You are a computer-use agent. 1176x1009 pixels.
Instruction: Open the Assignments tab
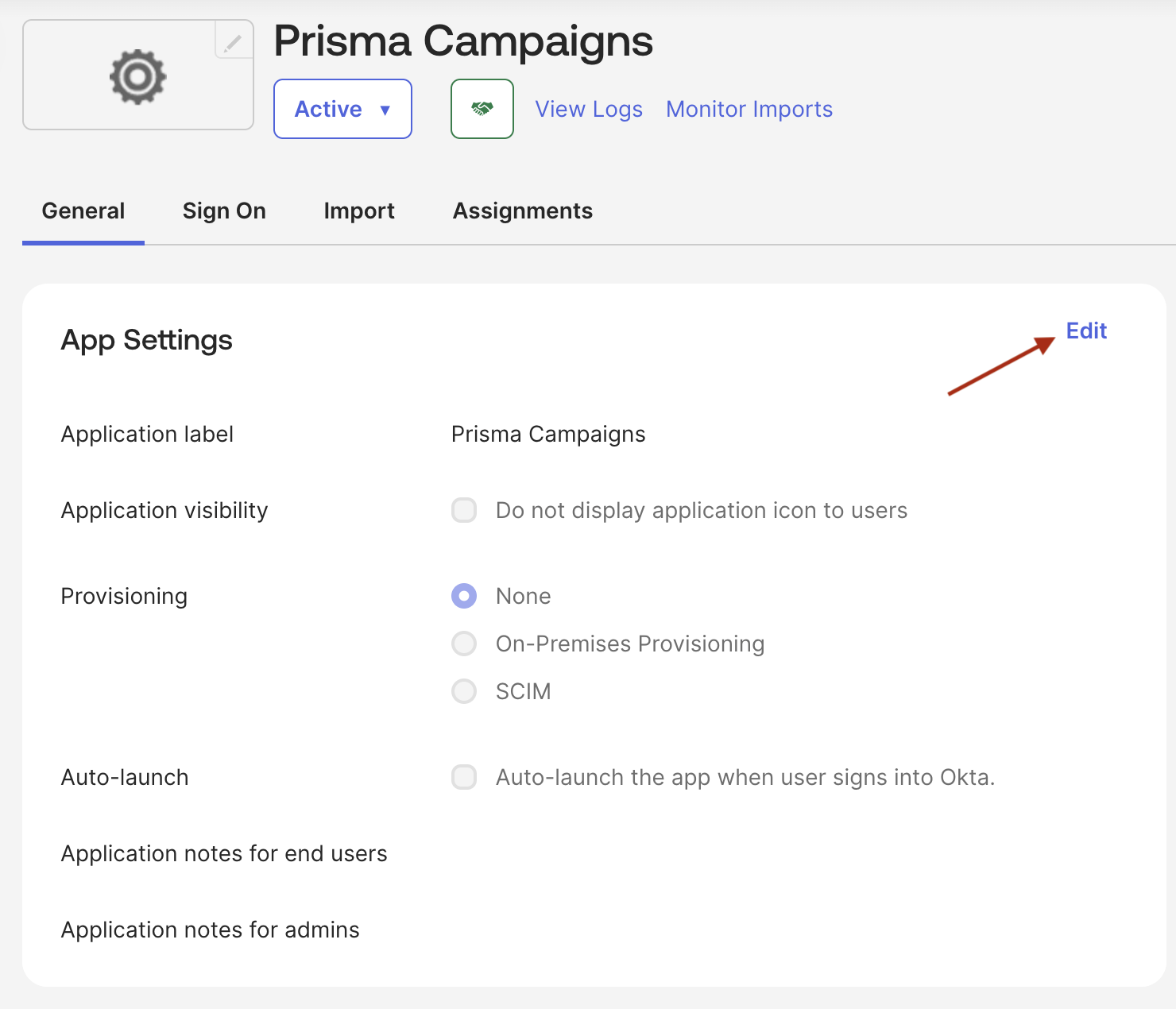pyautogui.click(x=522, y=211)
